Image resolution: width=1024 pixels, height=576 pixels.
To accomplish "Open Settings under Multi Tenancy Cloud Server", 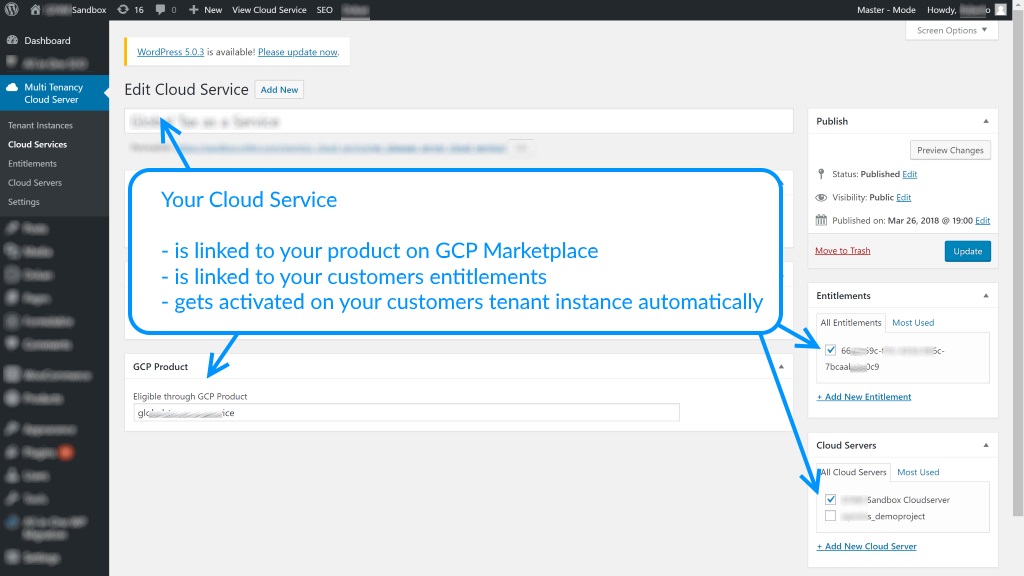I will [24, 202].
